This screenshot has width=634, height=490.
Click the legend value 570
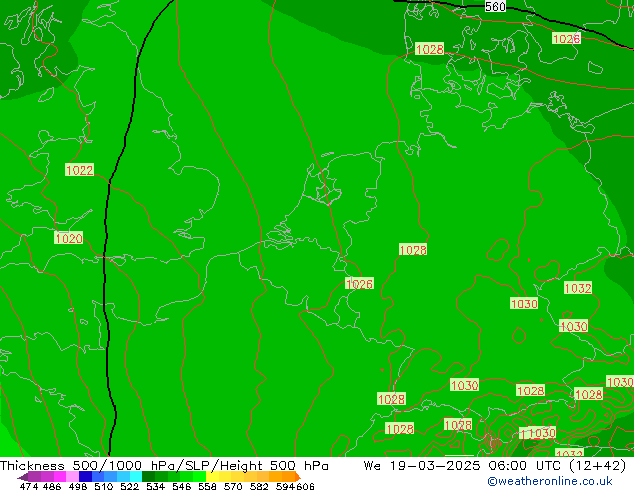pyautogui.click(x=233, y=486)
